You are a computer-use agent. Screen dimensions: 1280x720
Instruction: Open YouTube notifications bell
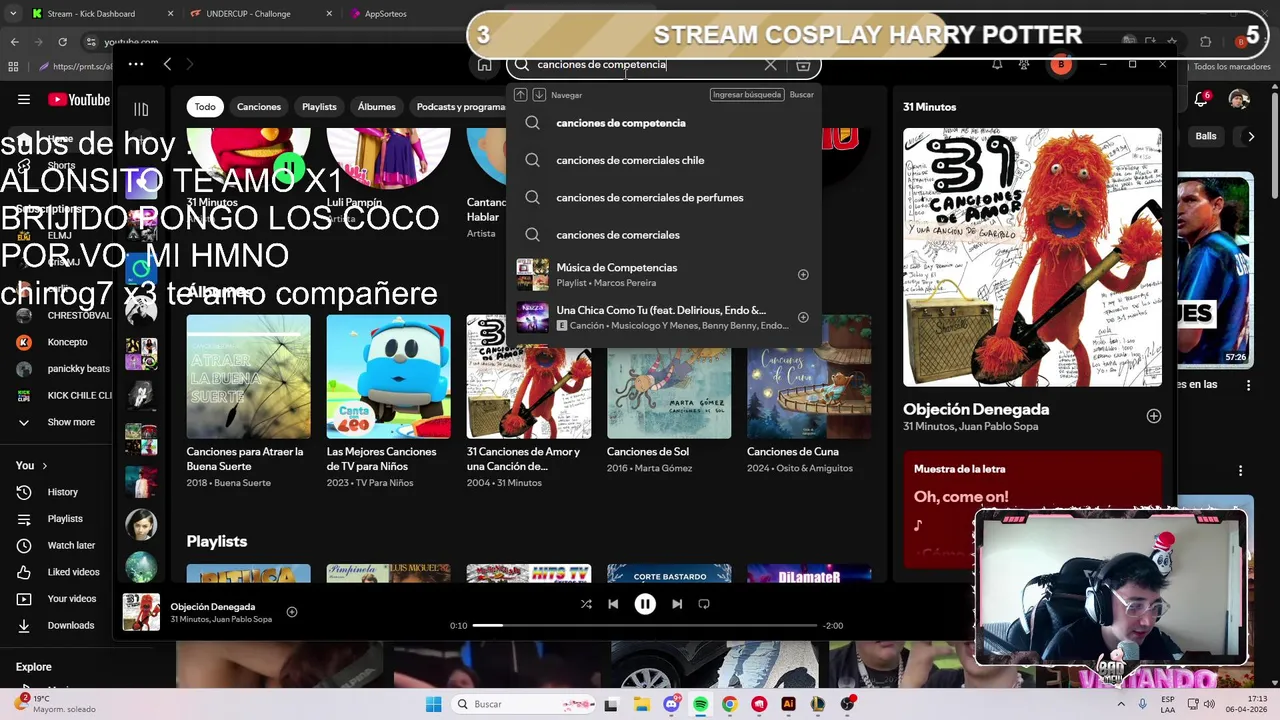1202,99
